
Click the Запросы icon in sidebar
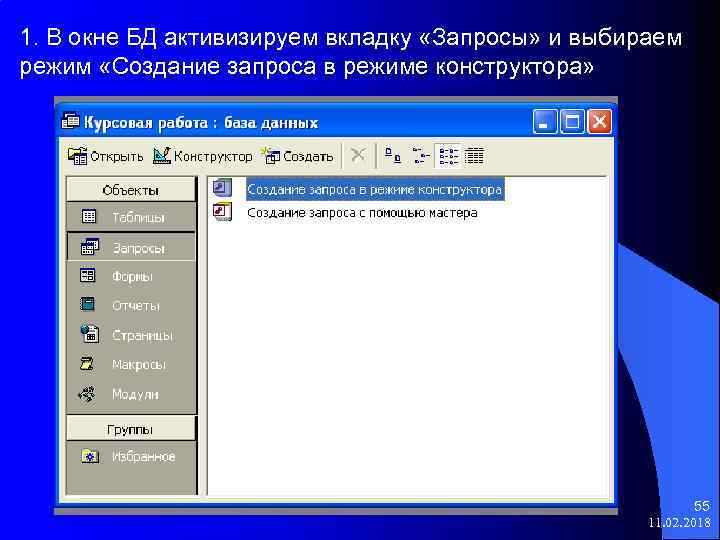coord(90,247)
